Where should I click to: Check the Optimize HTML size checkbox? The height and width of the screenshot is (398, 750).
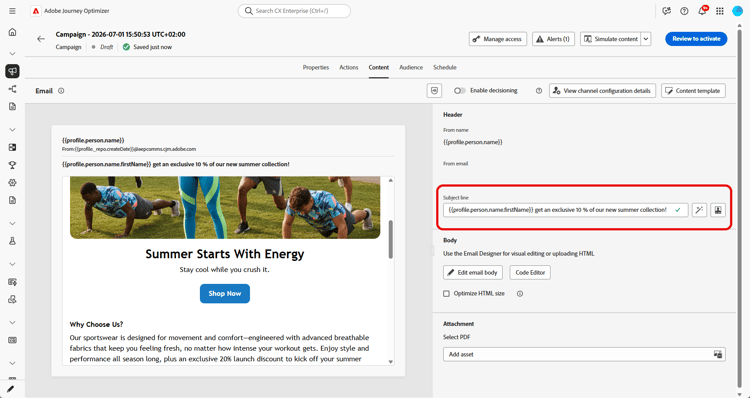(x=446, y=294)
